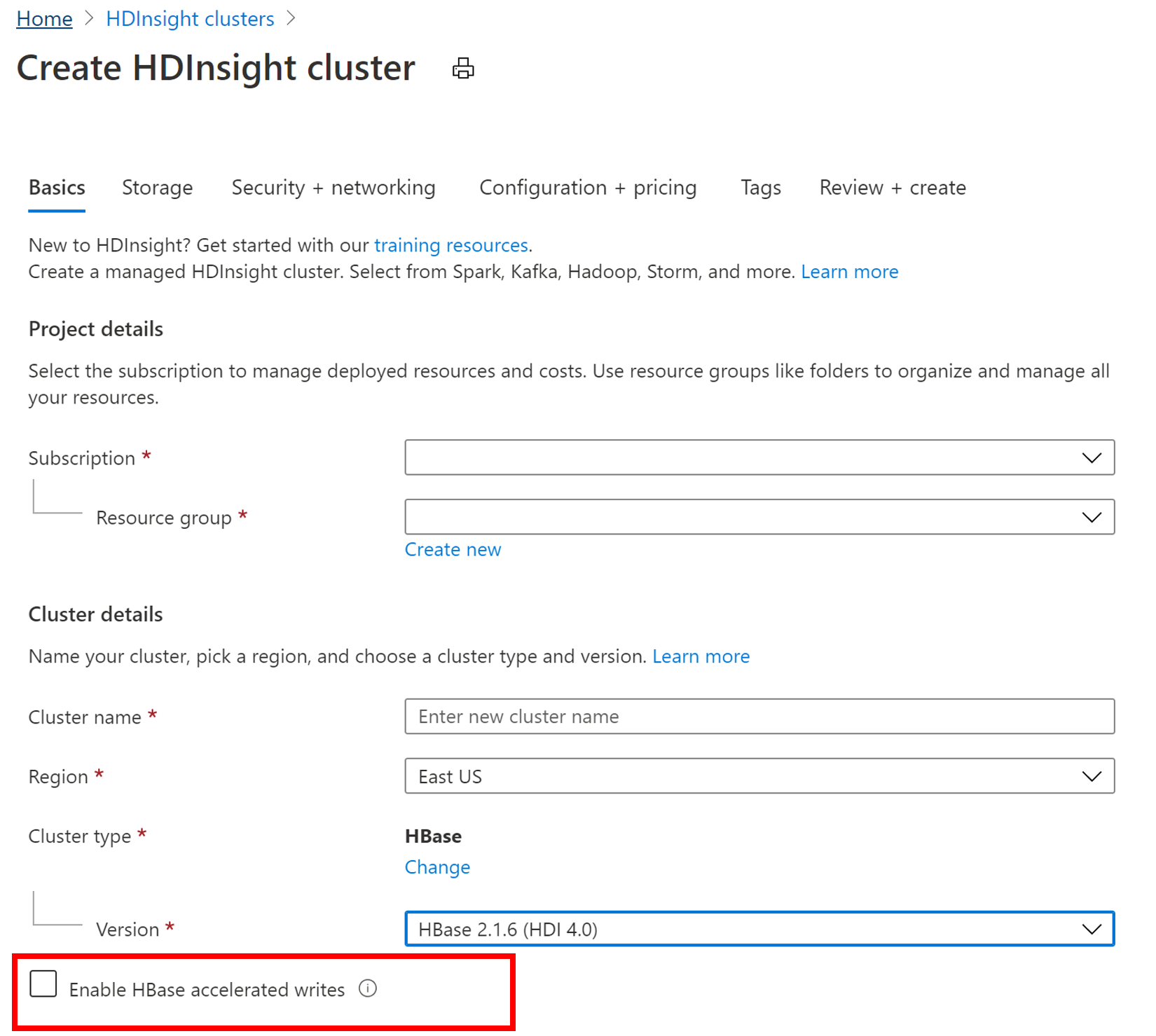Switch to the Security + networking tab
Screen dimensions: 1156x1036
coord(333,187)
